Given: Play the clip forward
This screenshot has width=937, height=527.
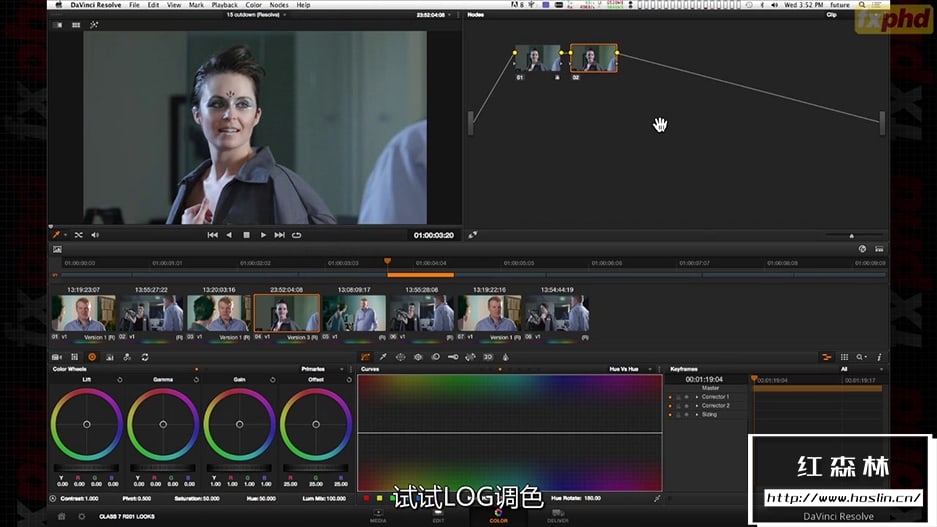Looking at the screenshot, I should tap(263, 235).
